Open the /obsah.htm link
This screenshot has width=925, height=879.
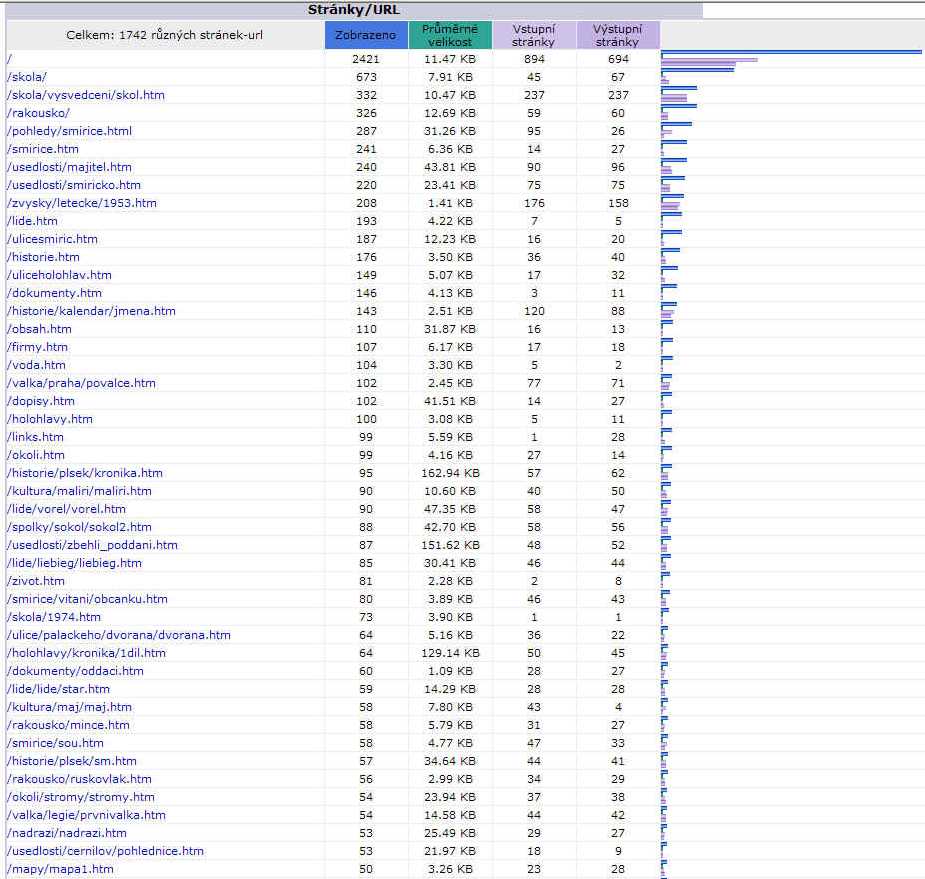pos(39,329)
